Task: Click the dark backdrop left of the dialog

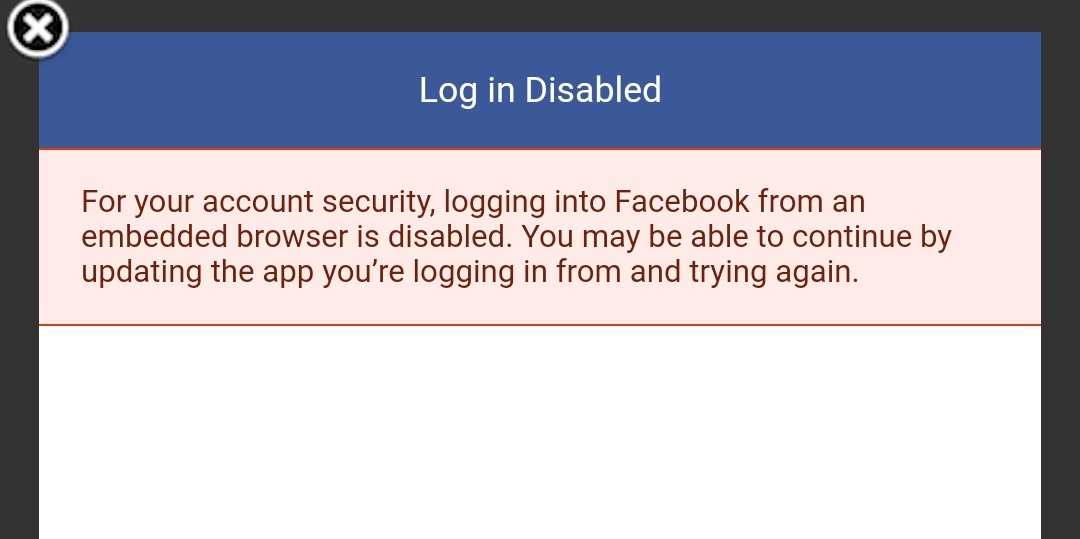Action: point(18,300)
